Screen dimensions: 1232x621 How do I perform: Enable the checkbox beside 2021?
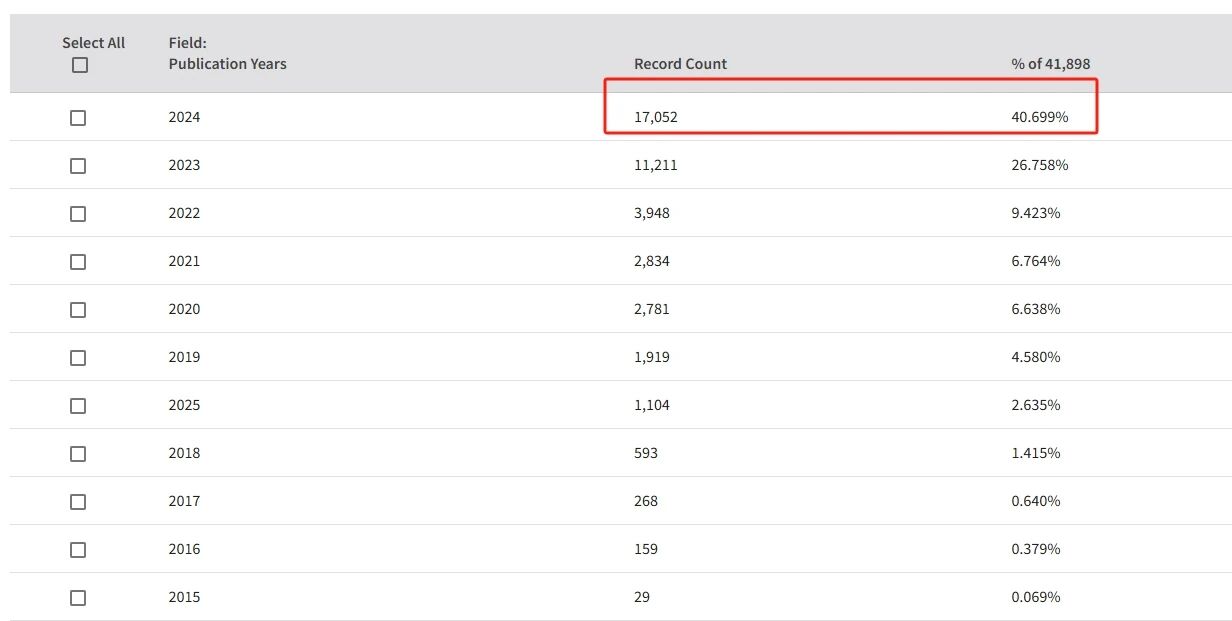coord(78,262)
